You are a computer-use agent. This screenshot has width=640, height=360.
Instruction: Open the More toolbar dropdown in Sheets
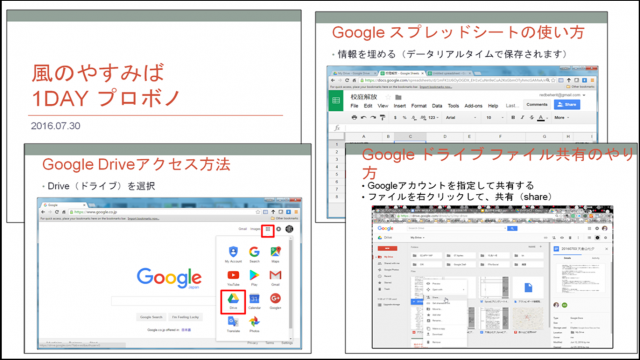tap(562, 118)
